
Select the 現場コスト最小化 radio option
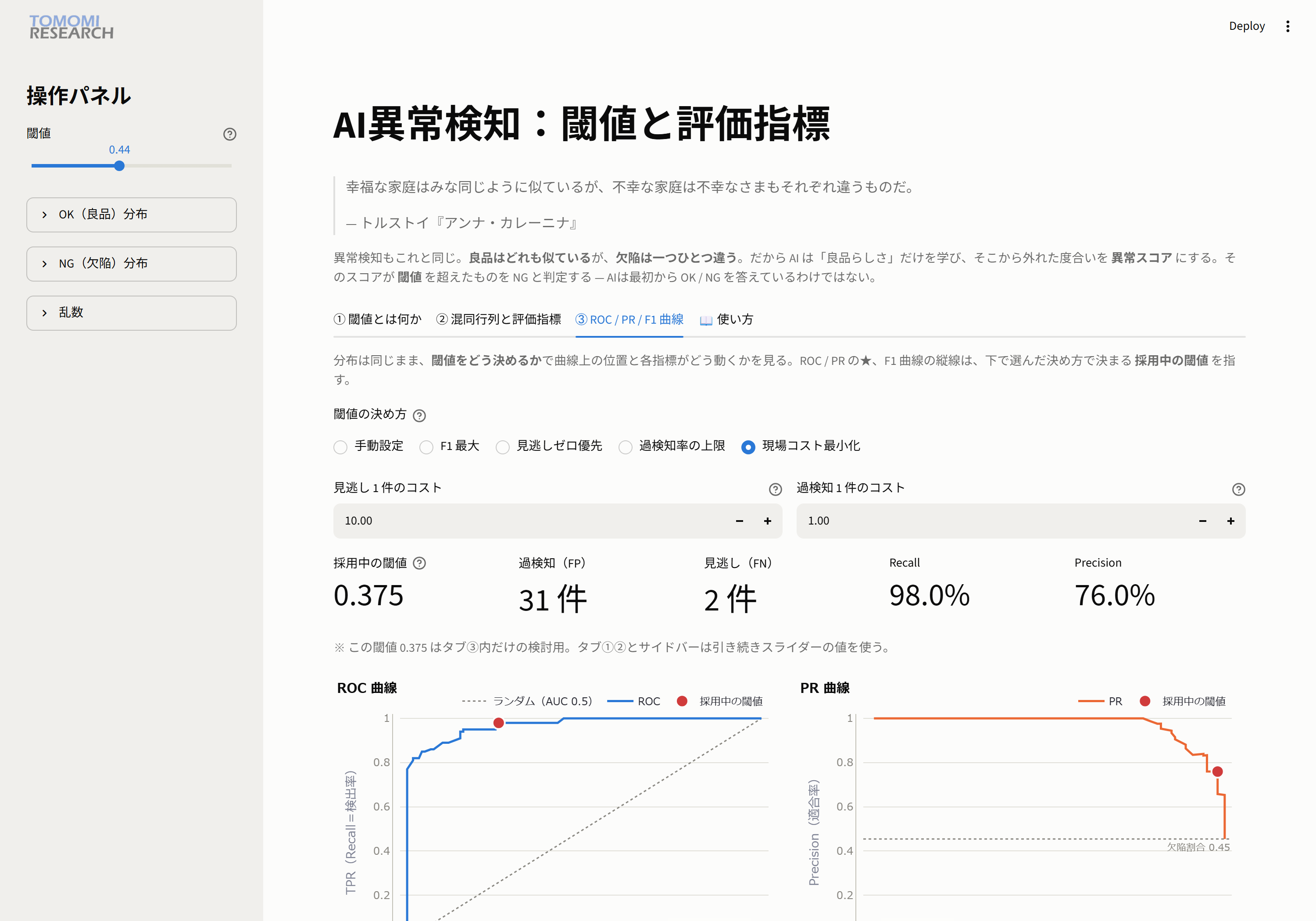[801, 446]
